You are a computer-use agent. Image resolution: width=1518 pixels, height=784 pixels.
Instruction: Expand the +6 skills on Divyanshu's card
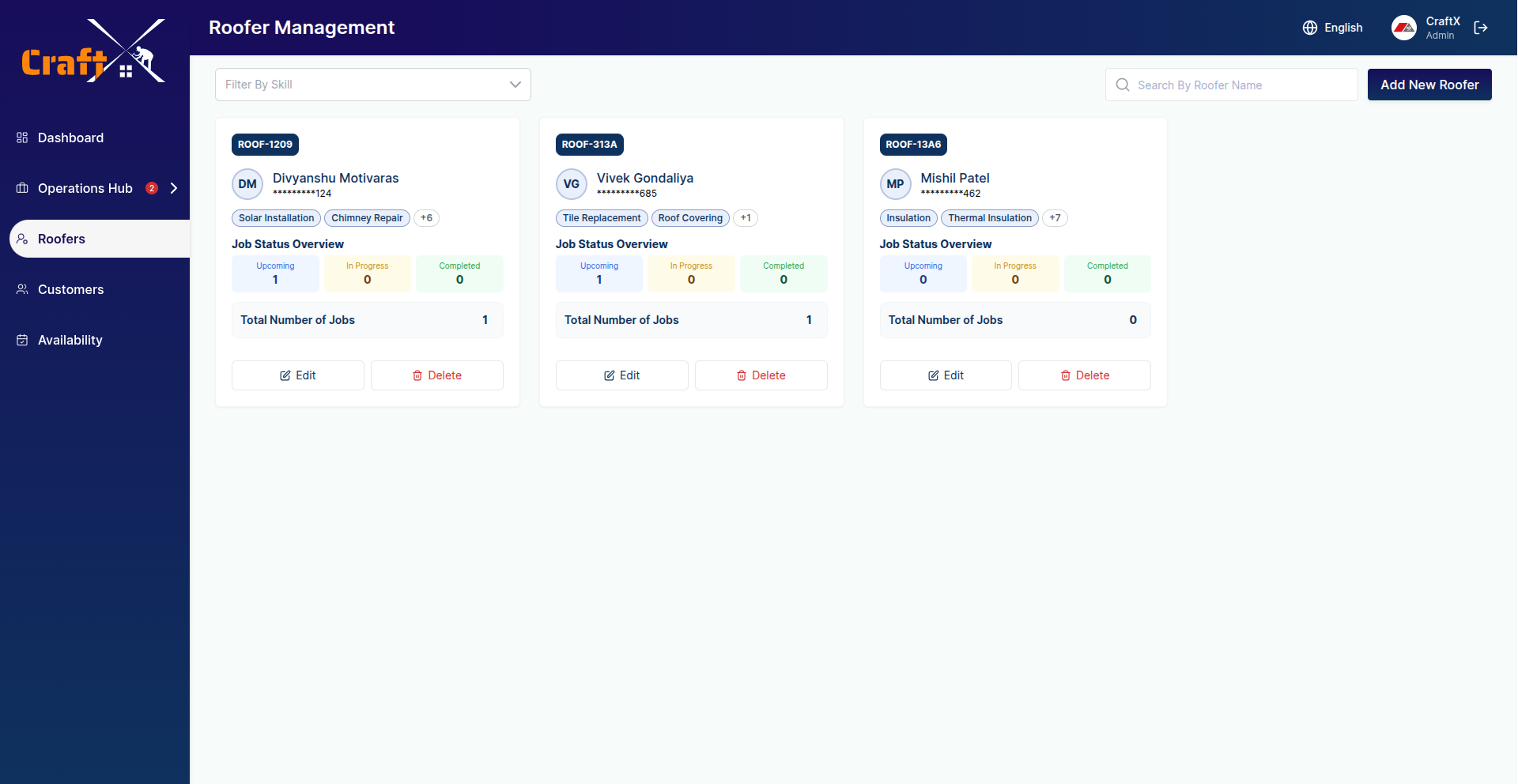(426, 218)
